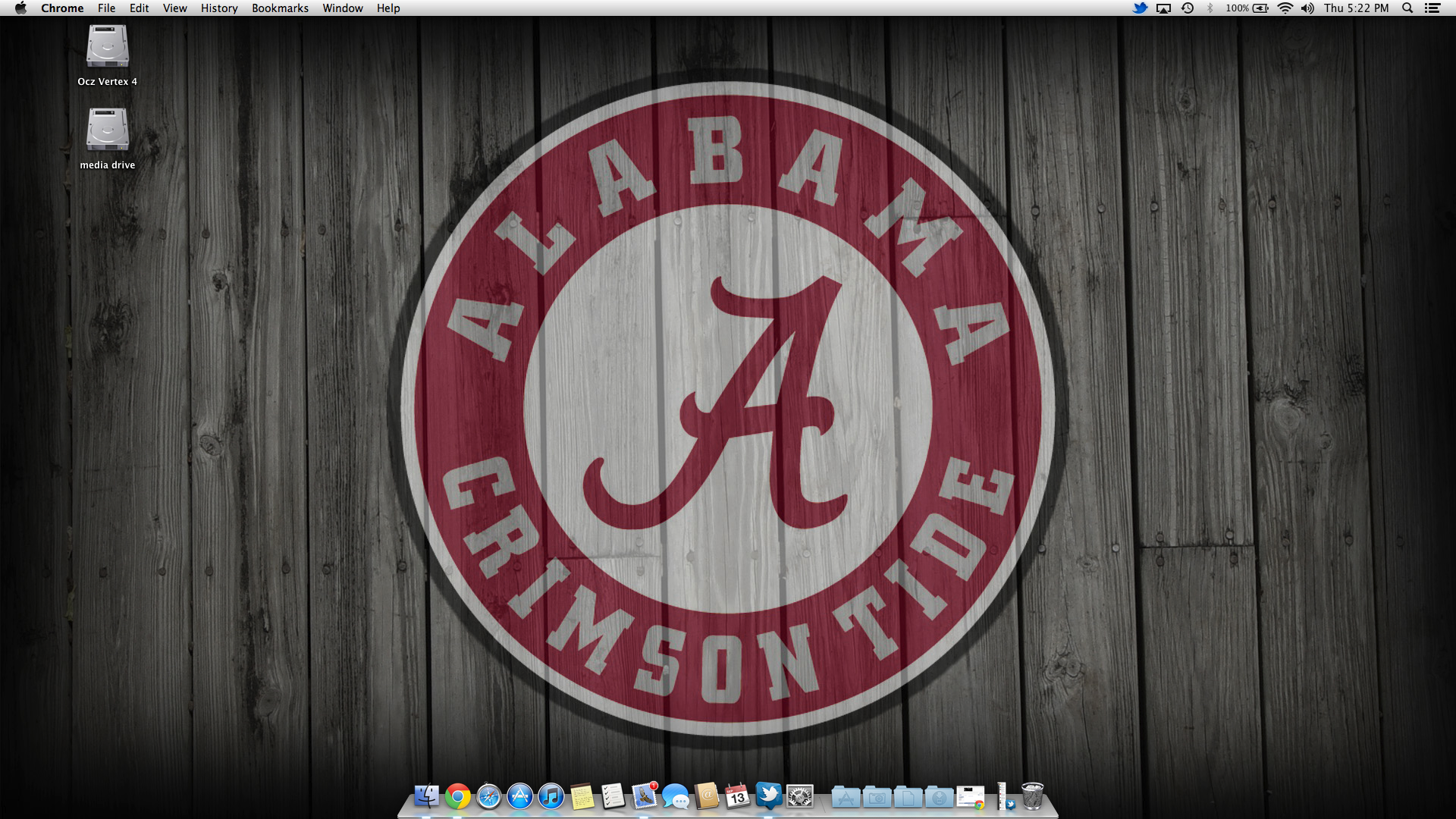Viewport: 1456px width, 819px height.
Task: Open Spotlight search magnifier
Action: pos(1407,8)
